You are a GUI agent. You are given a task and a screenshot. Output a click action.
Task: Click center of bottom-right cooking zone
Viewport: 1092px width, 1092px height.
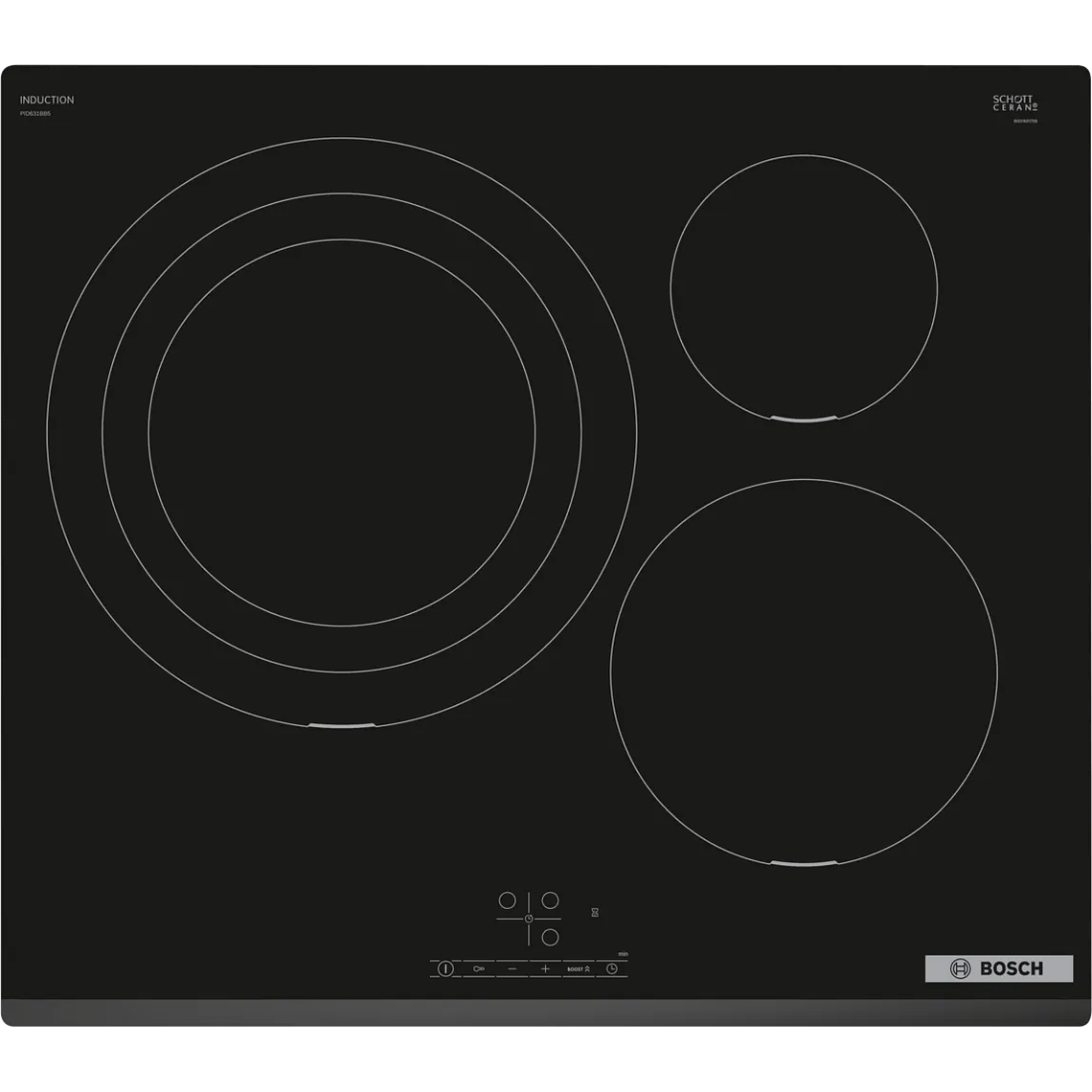pyautogui.click(x=803, y=672)
